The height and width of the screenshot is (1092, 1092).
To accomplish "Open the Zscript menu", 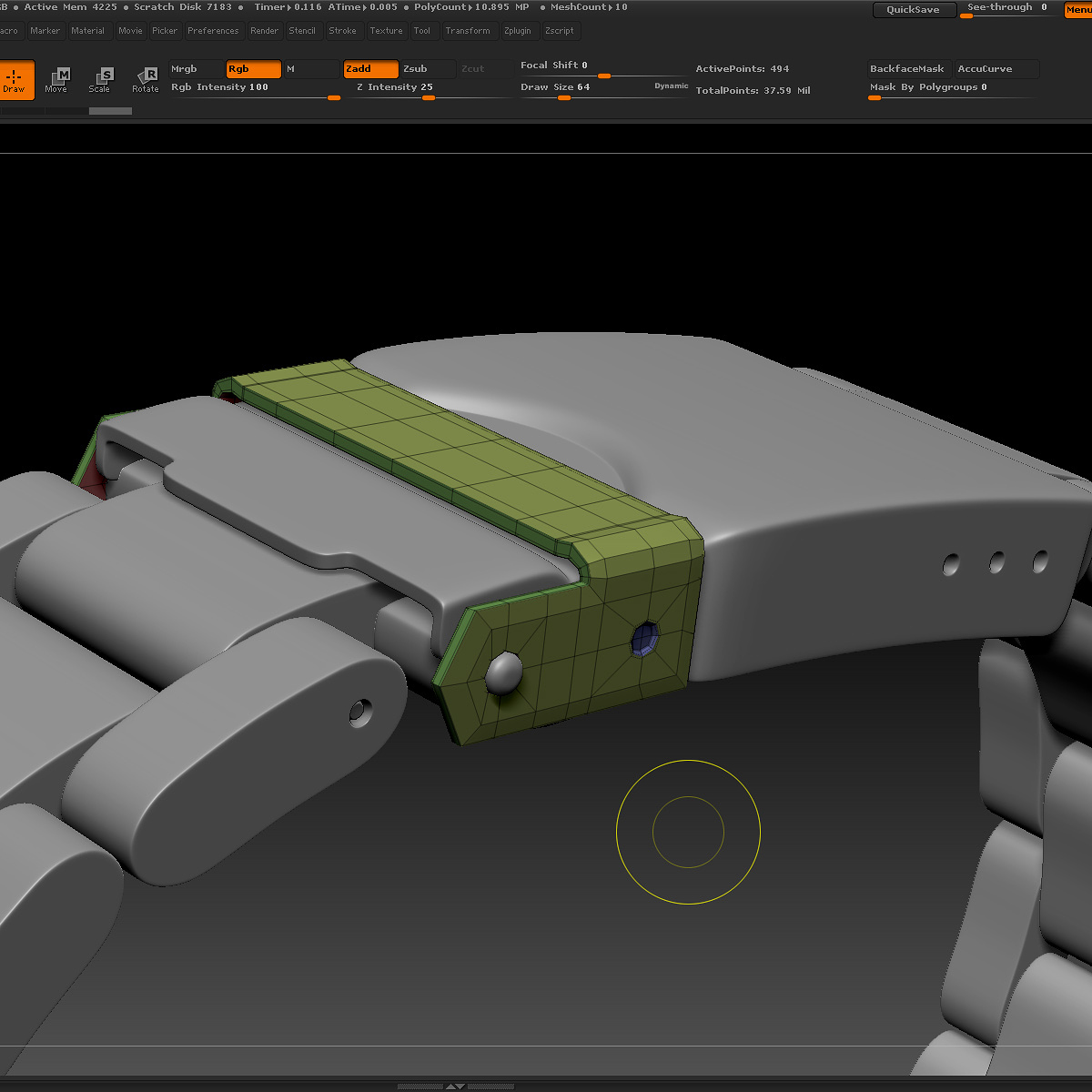I will click(x=560, y=31).
